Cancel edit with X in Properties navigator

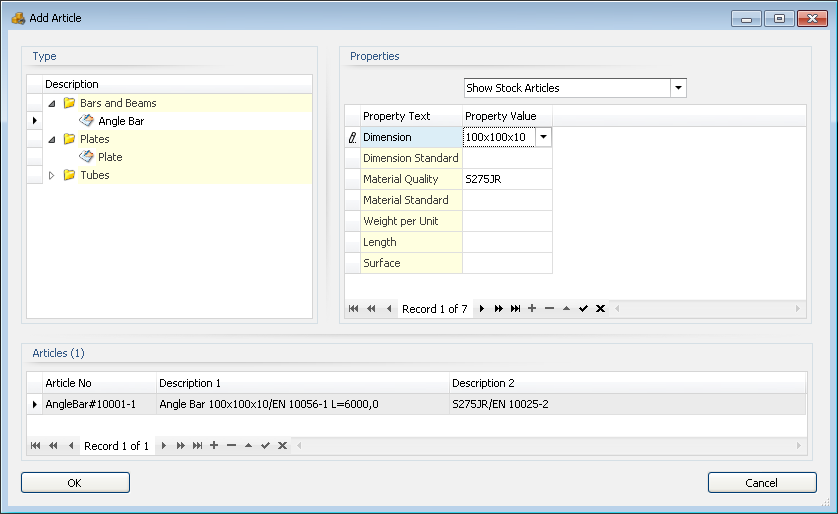[600, 309]
